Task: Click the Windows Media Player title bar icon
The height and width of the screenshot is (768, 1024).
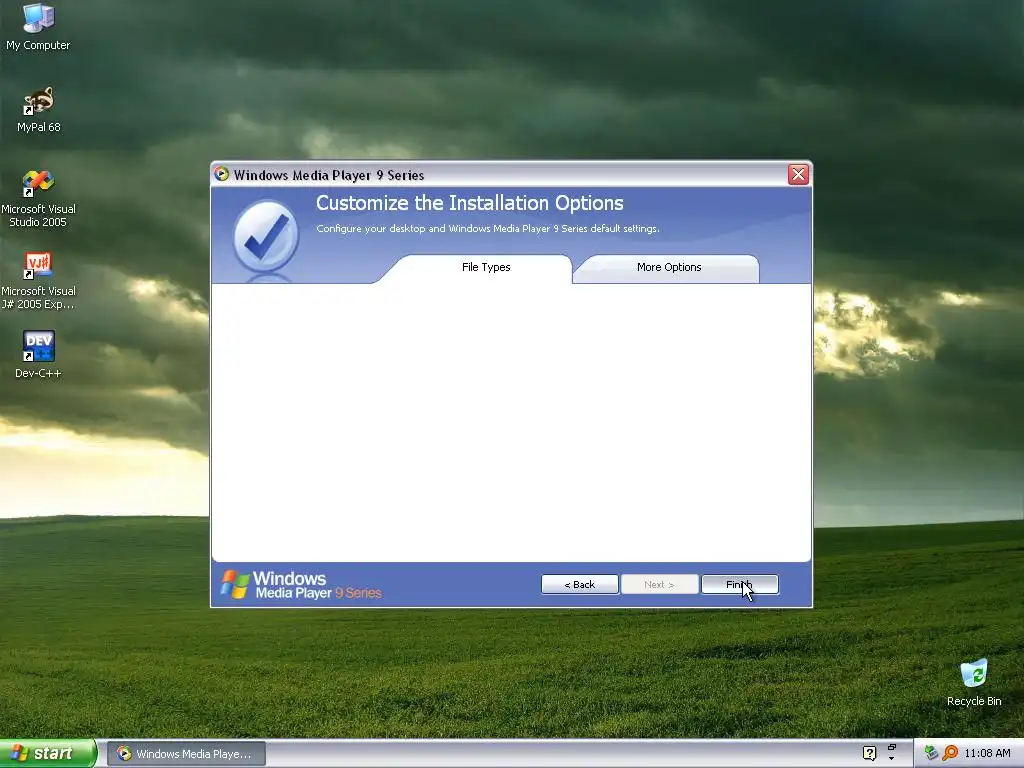Action: (x=221, y=174)
